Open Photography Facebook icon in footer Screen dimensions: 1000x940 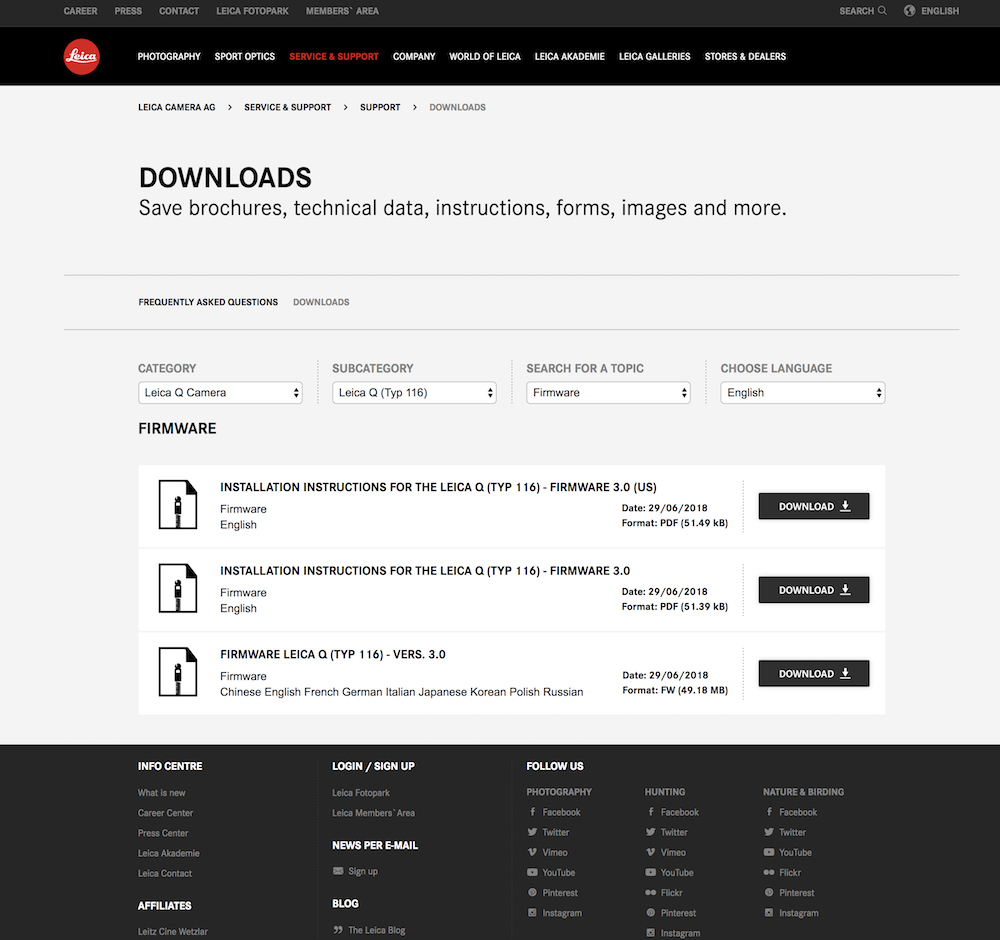(x=533, y=812)
